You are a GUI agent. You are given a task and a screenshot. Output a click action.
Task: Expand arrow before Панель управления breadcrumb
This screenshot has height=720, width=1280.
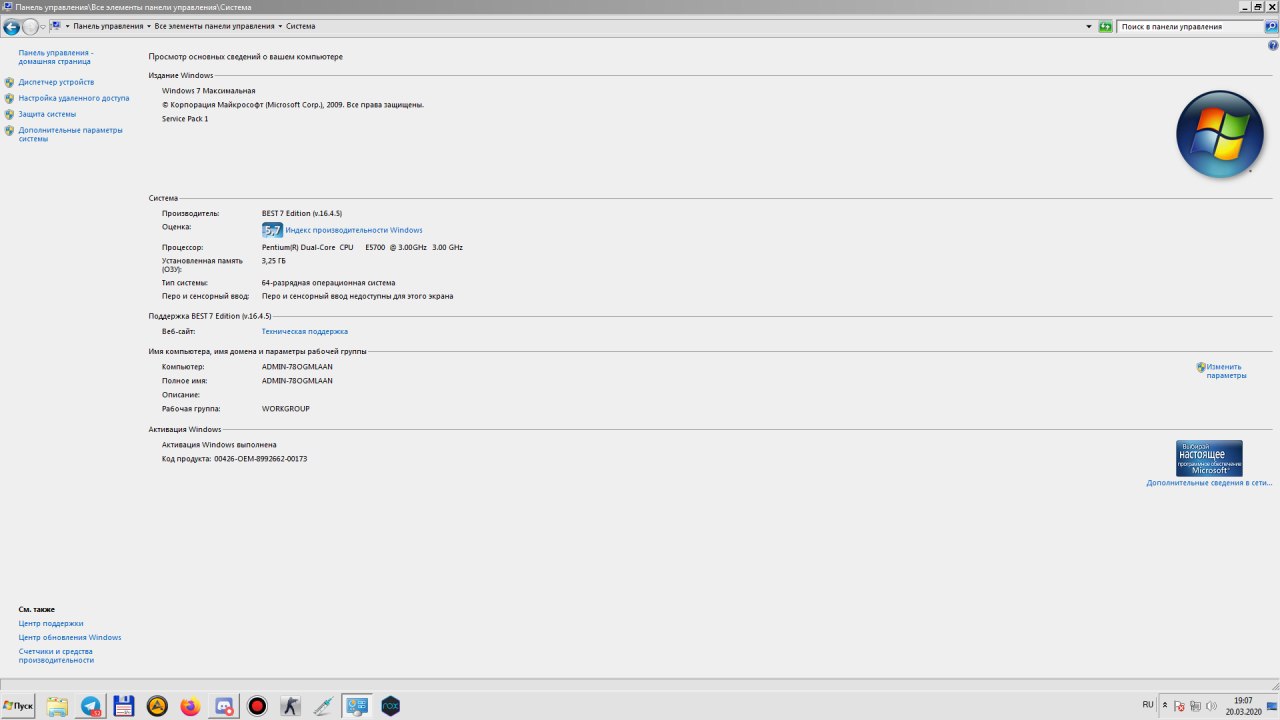pos(67,26)
